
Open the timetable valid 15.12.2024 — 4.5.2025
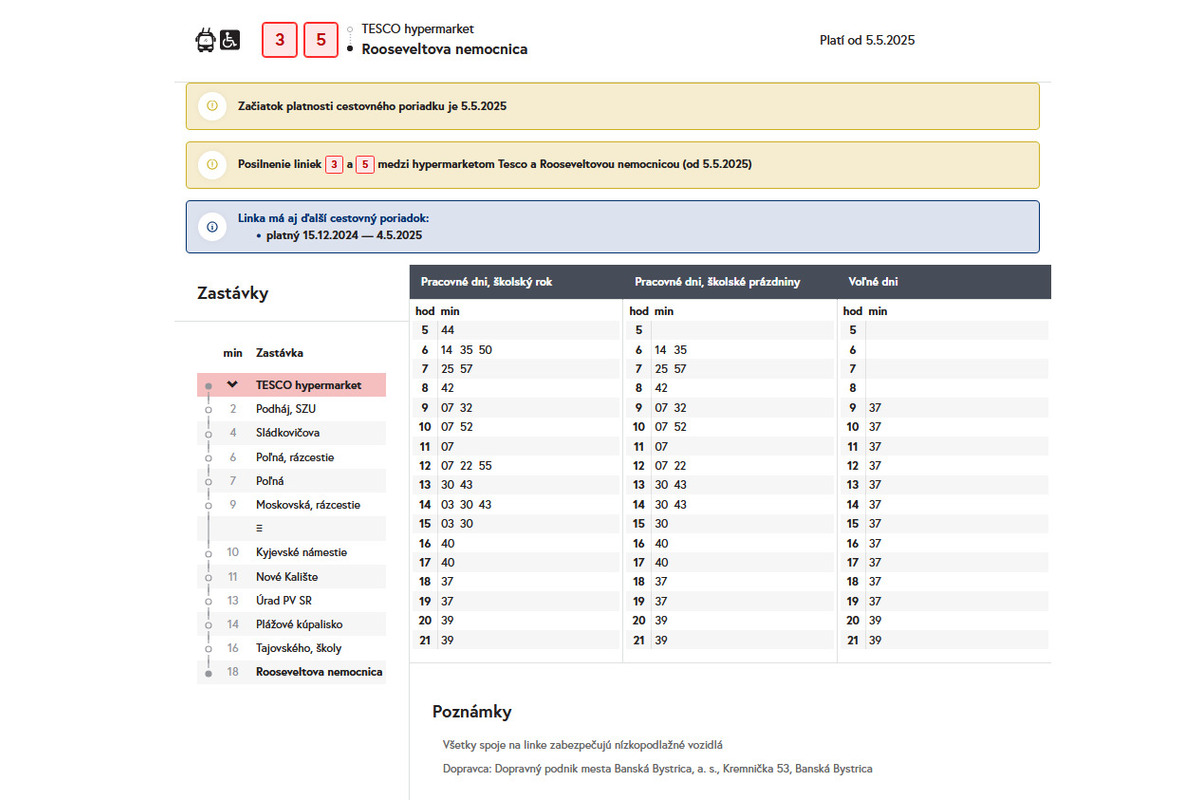(x=344, y=235)
